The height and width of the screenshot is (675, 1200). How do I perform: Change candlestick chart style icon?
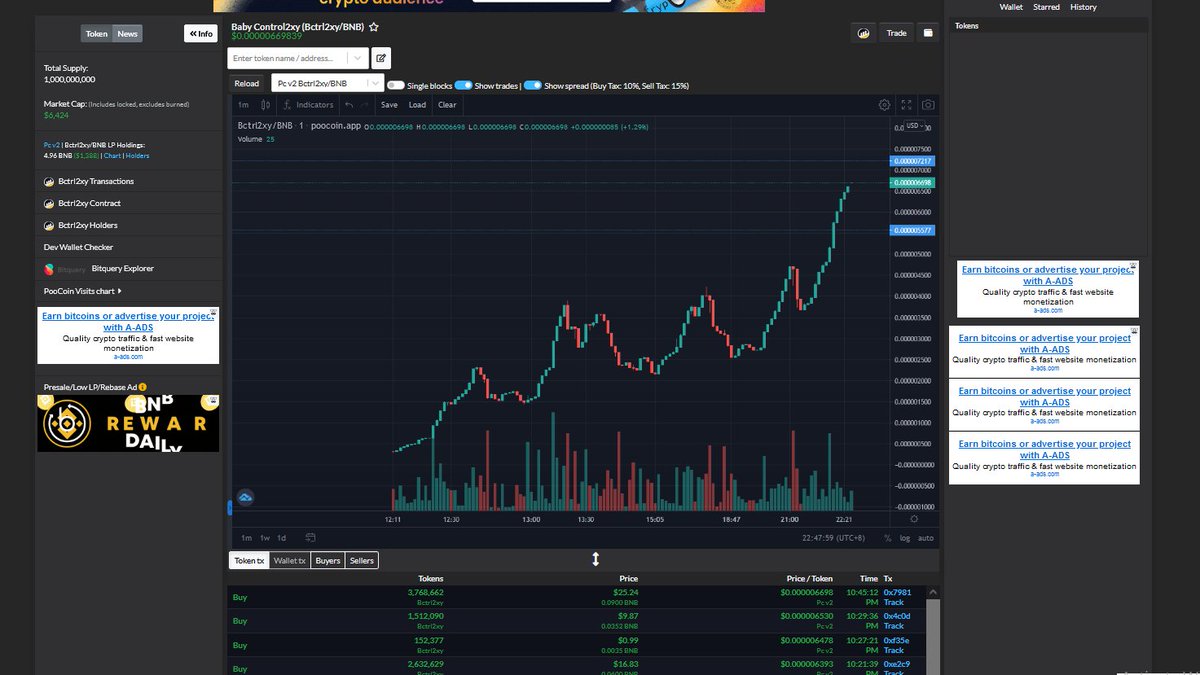click(x=266, y=104)
